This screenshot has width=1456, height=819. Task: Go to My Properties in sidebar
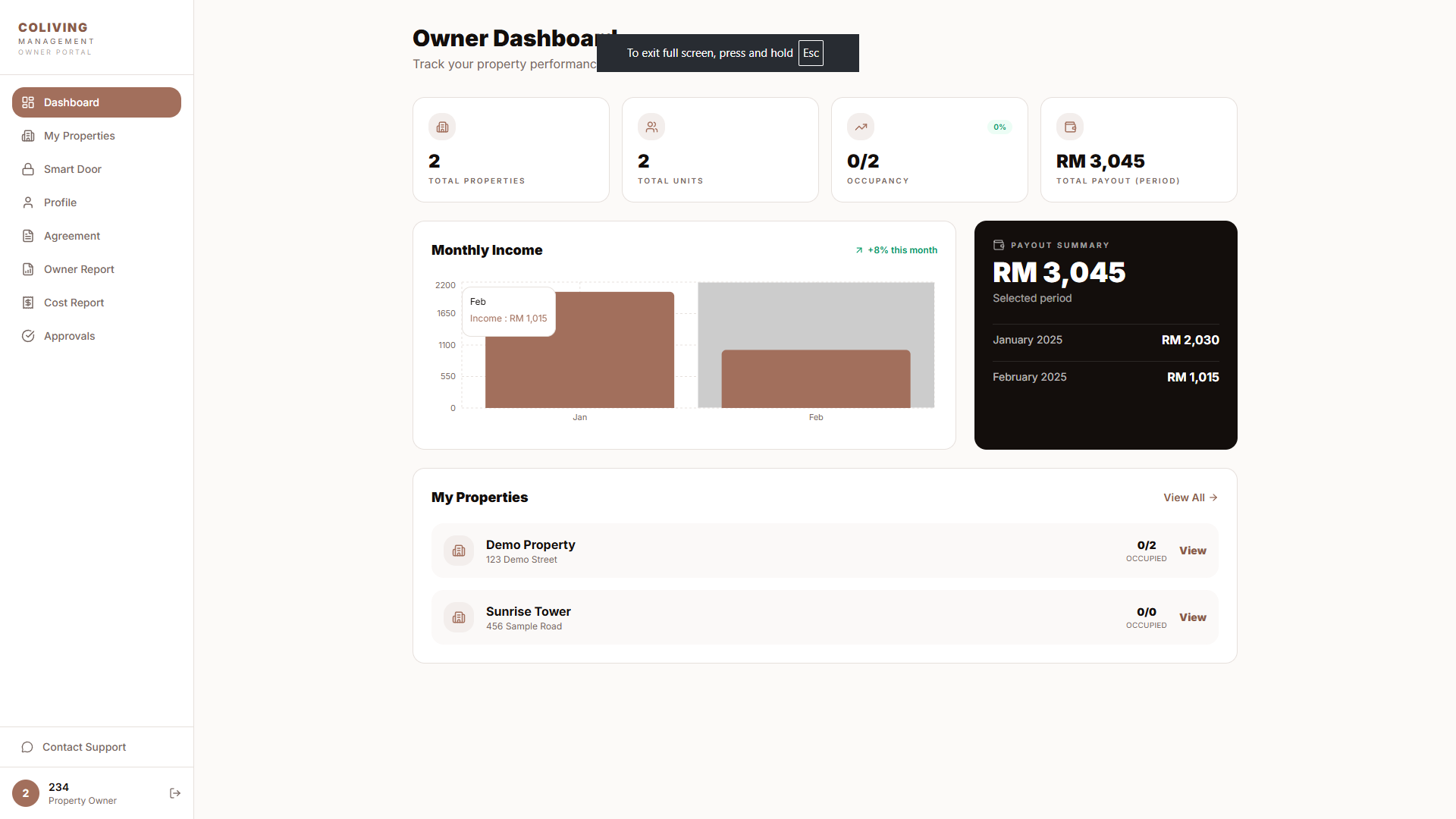[x=79, y=136]
